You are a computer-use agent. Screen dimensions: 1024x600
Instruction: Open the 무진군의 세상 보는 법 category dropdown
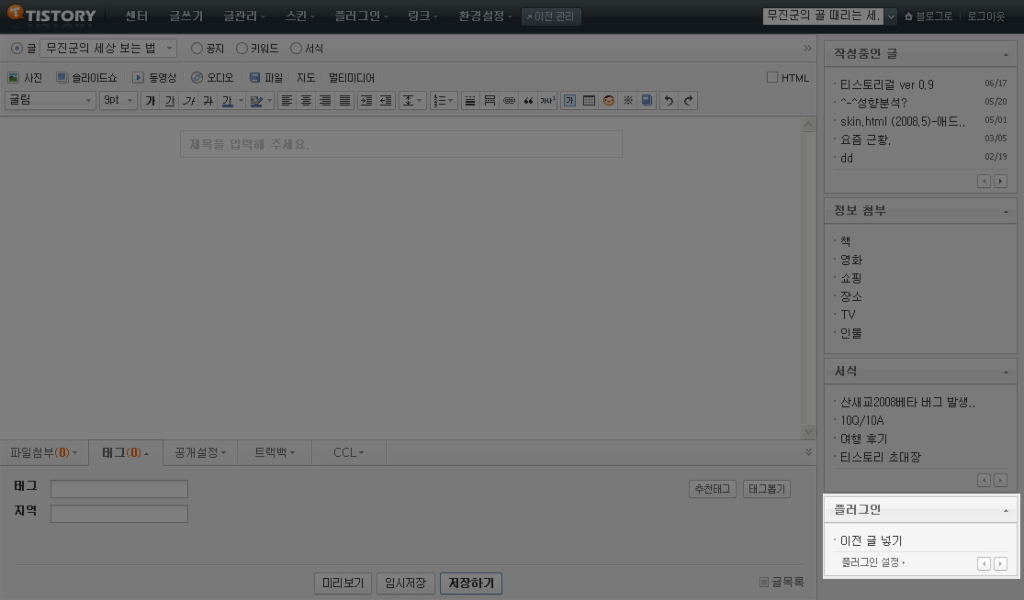[x=108, y=48]
